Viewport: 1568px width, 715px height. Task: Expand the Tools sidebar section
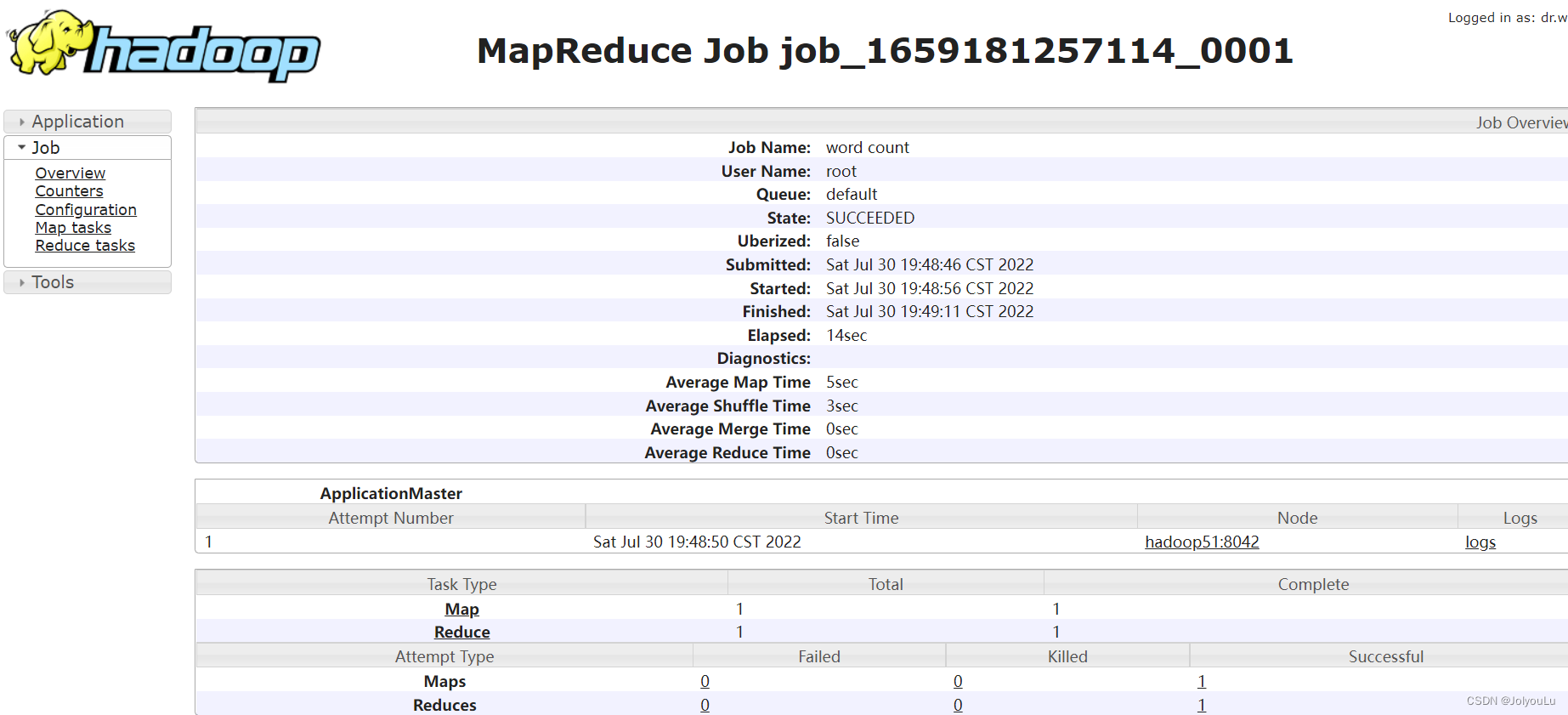click(53, 282)
